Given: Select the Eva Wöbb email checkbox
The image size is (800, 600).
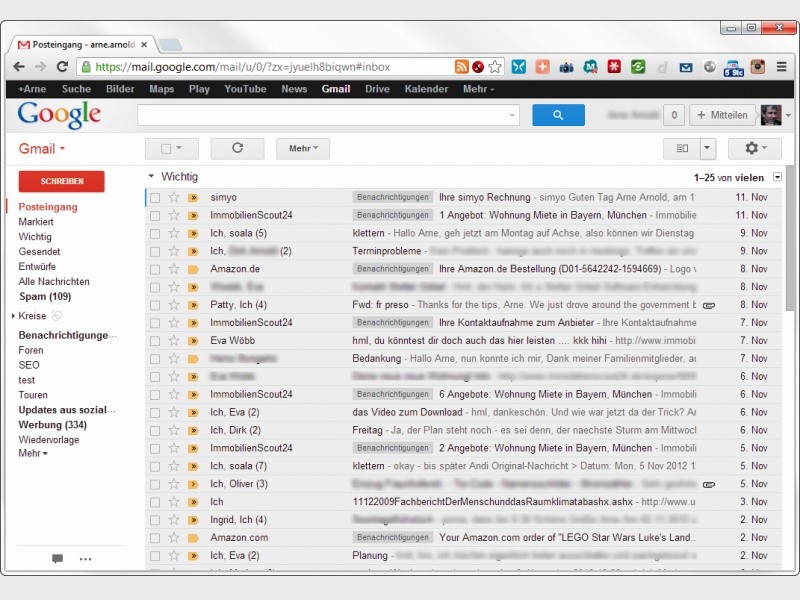Looking at the screenshot, I should (x=155, y=341).
